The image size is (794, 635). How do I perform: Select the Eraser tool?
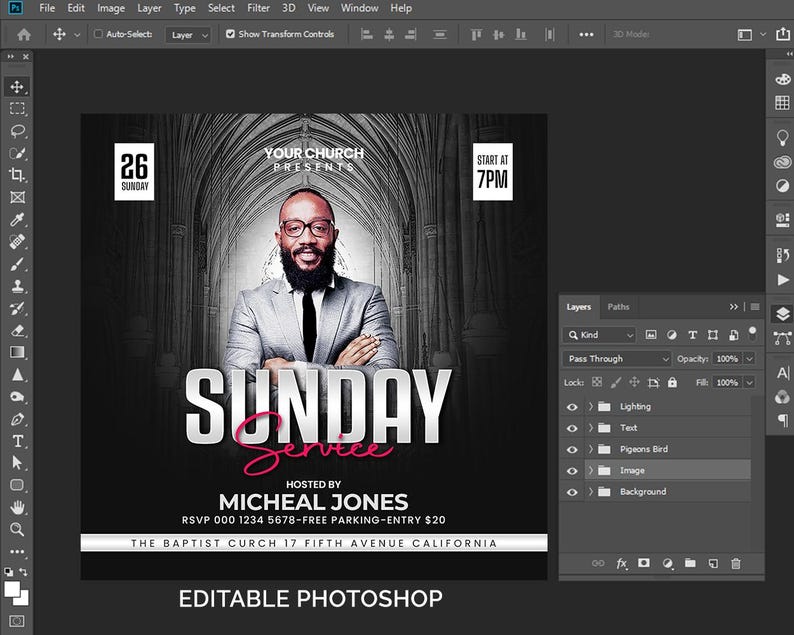point(17,331)
